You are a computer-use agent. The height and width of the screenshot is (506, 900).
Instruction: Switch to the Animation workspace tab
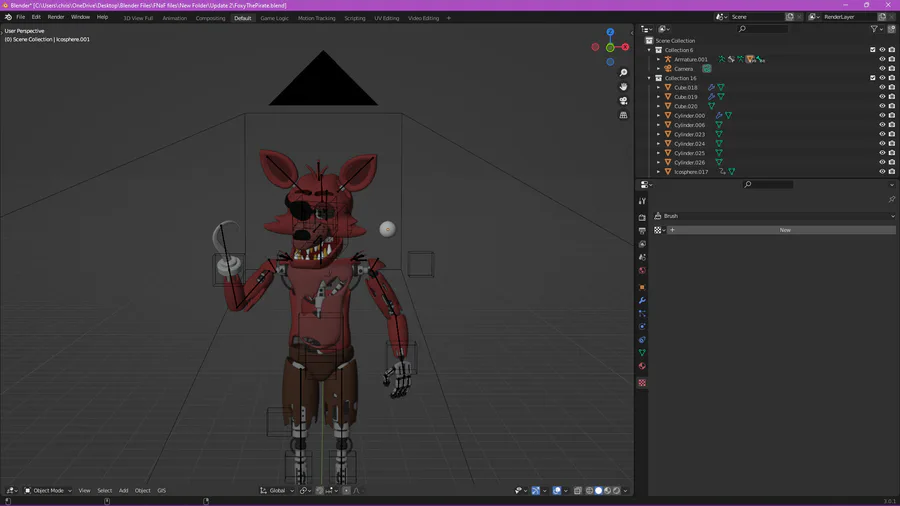[x=174, y=18]
